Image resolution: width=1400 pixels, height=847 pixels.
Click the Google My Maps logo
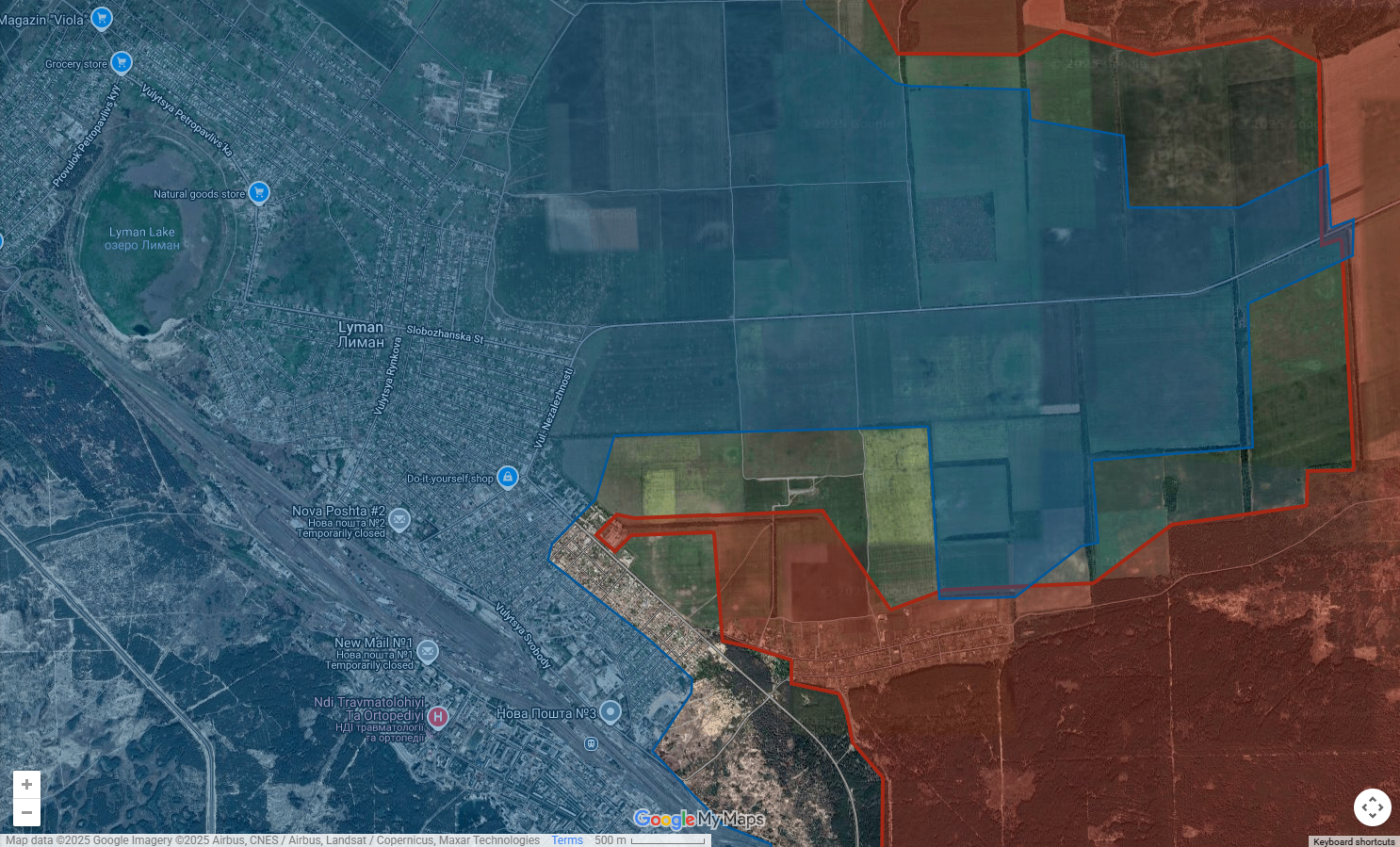coord(699,819)
